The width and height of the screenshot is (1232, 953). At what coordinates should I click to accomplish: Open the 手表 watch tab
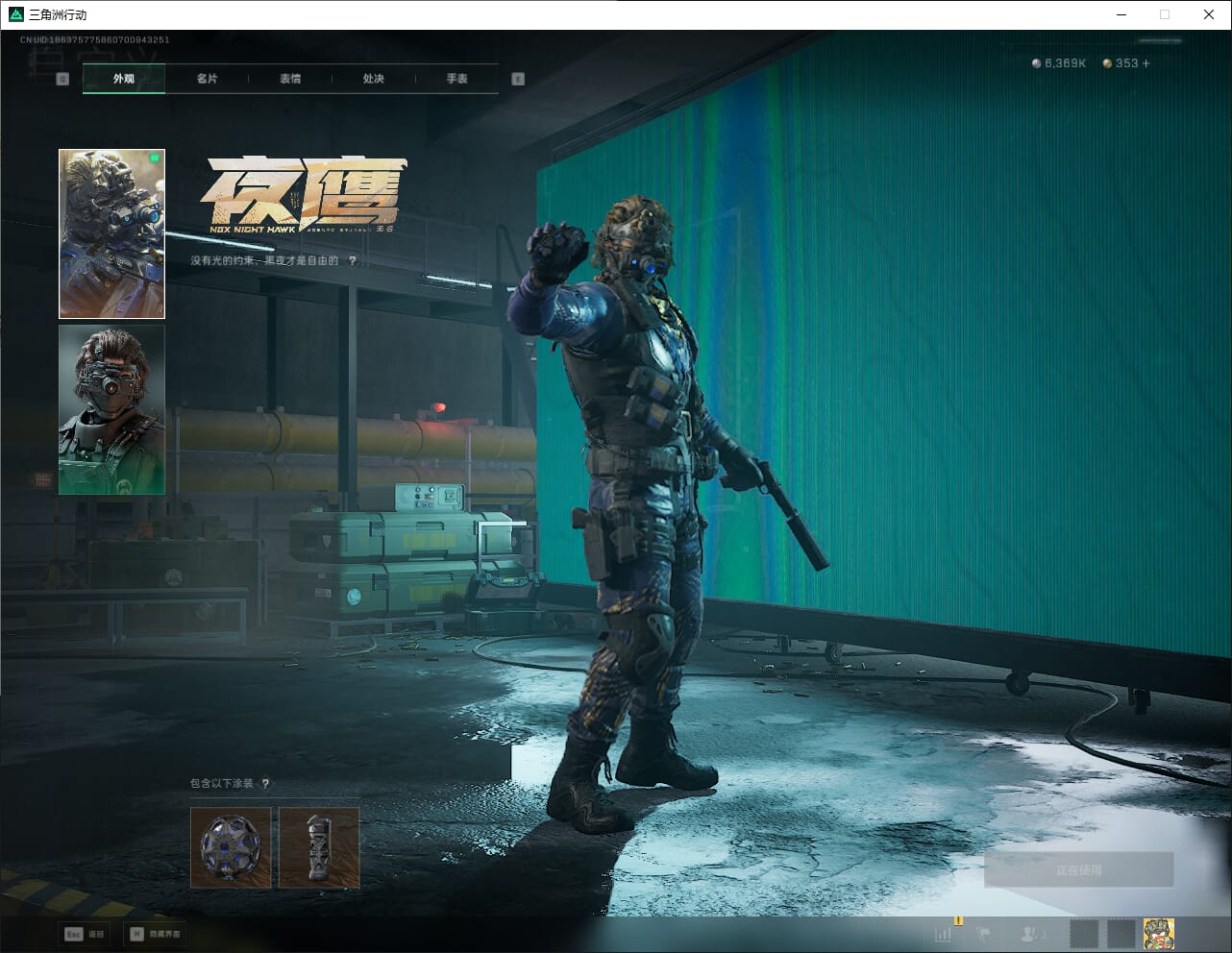456,79
